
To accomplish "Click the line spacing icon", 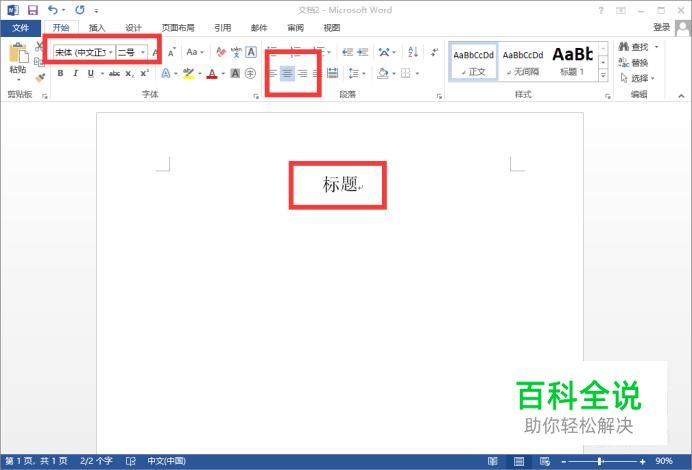I will [x=354, y=73].
